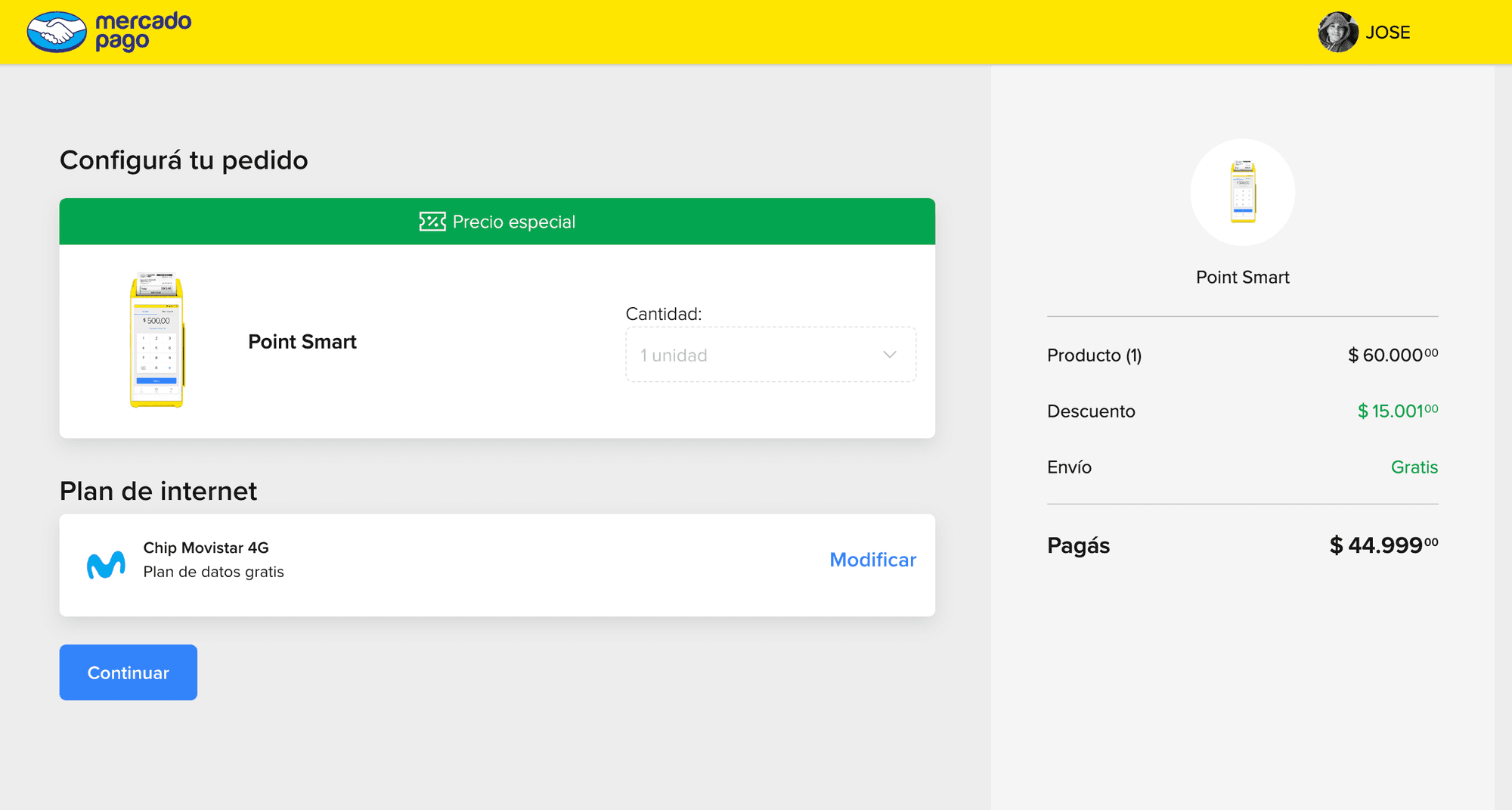This screenshot has width=1512, height=810.
Task: Click the green 'Gratis' shipping value
Action: click(1414, 467)
